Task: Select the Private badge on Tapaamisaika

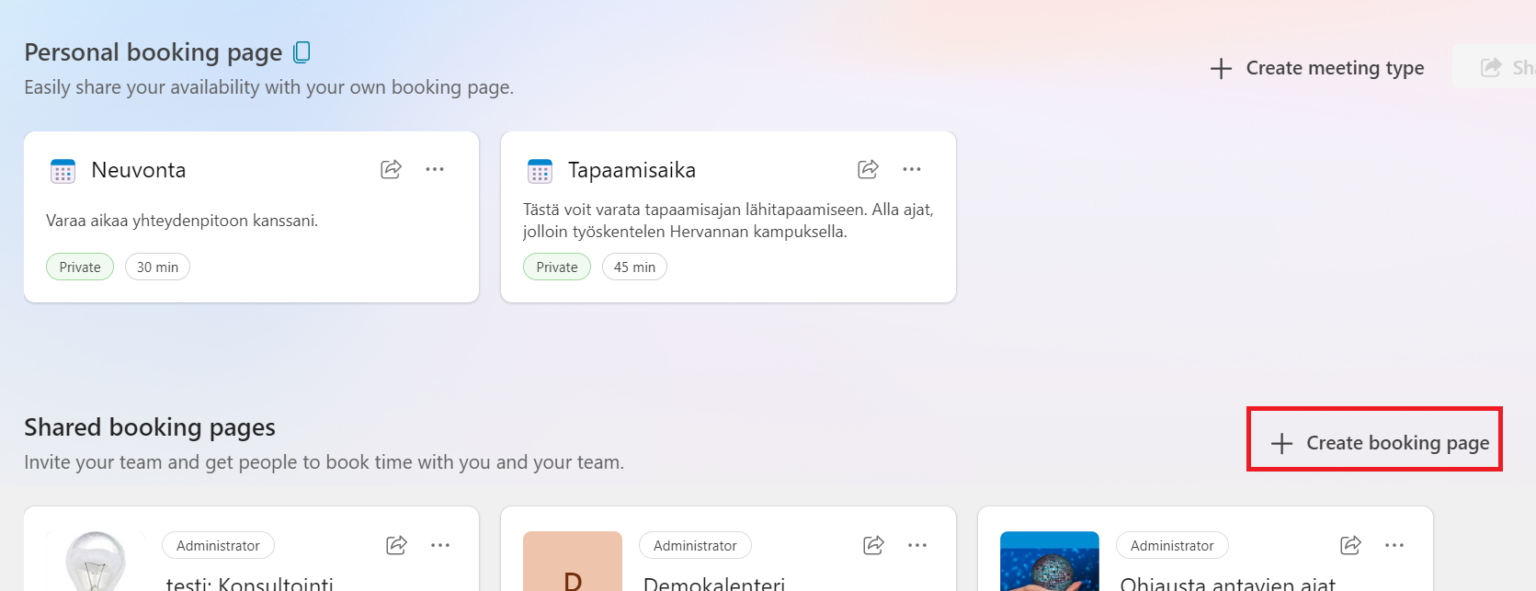Action: coord(556,266)
